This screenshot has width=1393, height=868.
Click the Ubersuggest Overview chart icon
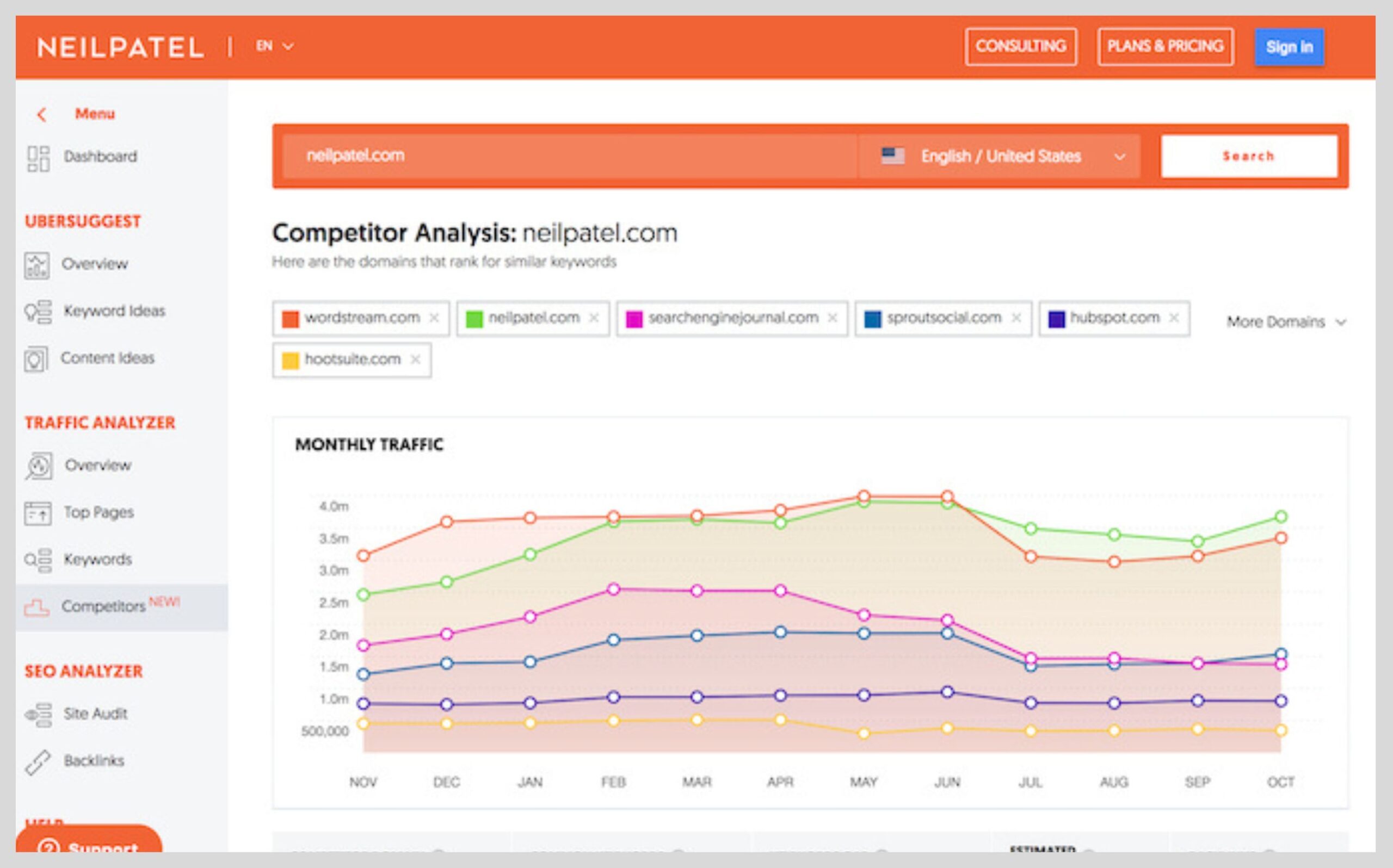(x=37, y=265)
